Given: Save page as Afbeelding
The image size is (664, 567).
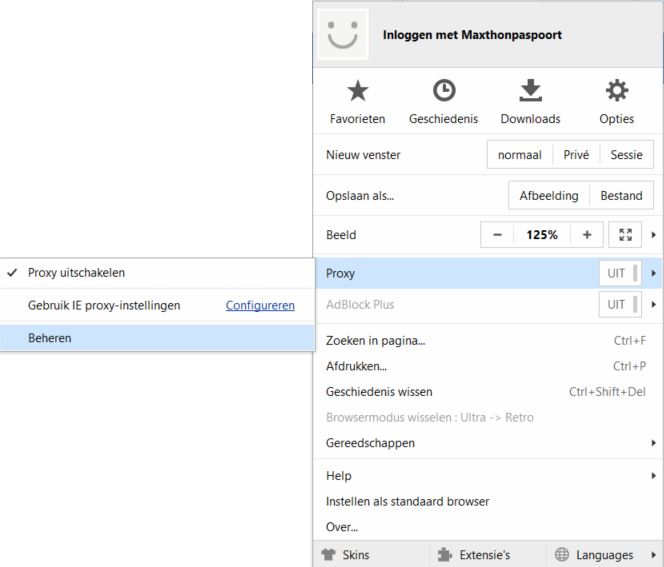Looking at the screenshot, I should click(549, 196).
